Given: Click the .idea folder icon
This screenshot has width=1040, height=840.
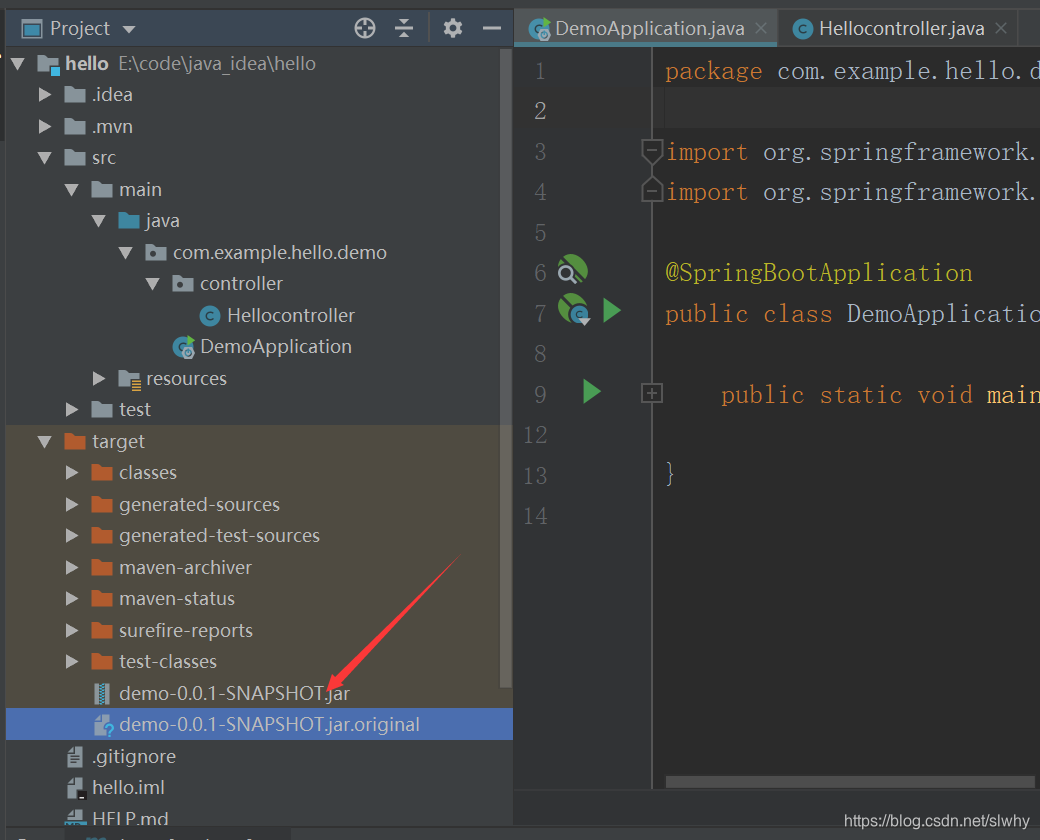Looking at the screenshot, I should point(75,95).
